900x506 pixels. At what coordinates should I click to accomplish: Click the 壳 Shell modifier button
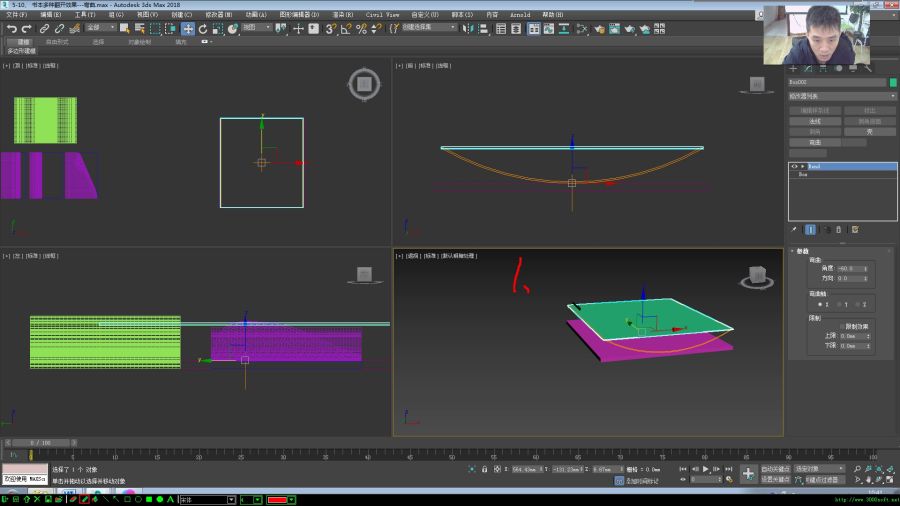[x=870, y=132]
